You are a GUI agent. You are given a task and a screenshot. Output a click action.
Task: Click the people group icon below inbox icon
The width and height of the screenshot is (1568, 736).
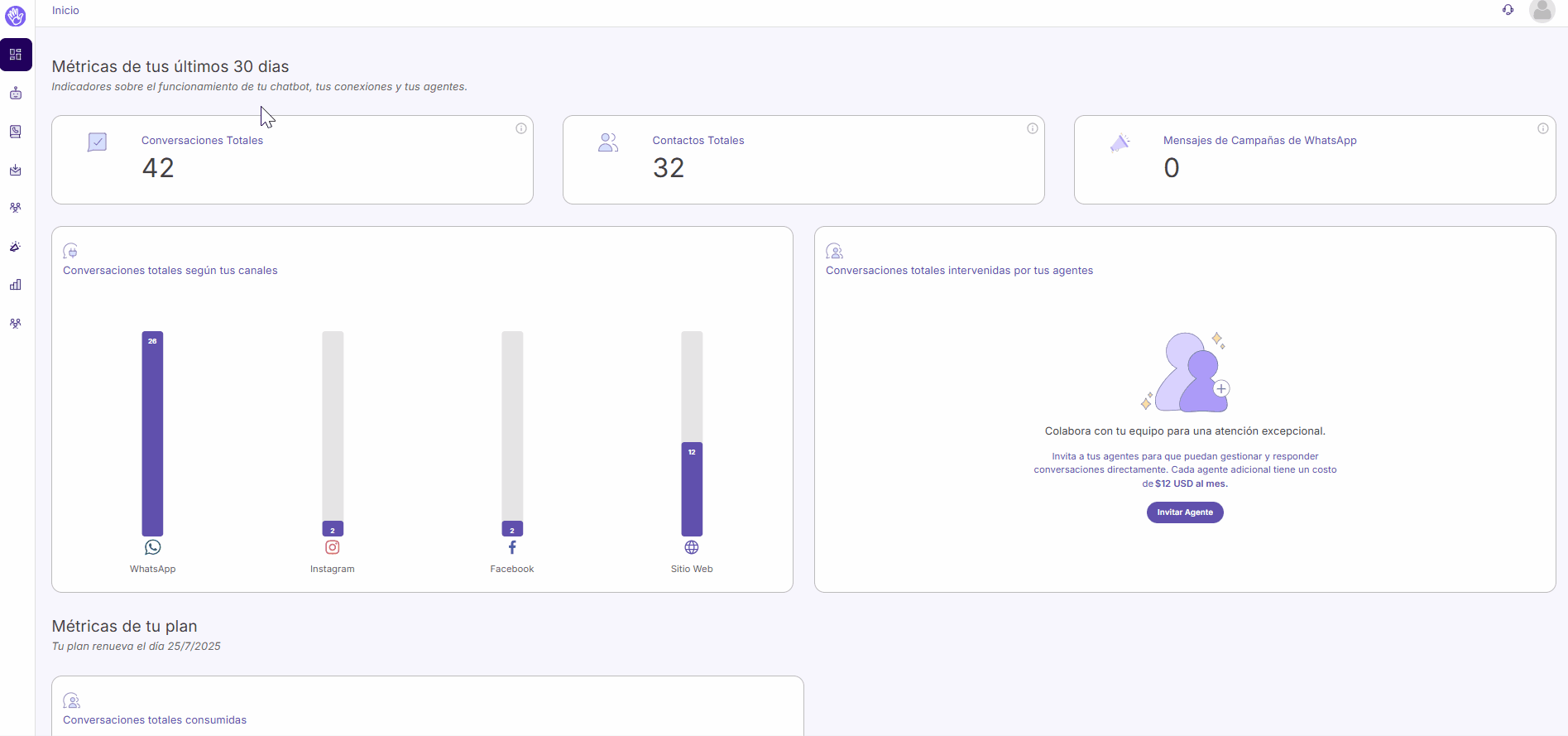[16, 208]
